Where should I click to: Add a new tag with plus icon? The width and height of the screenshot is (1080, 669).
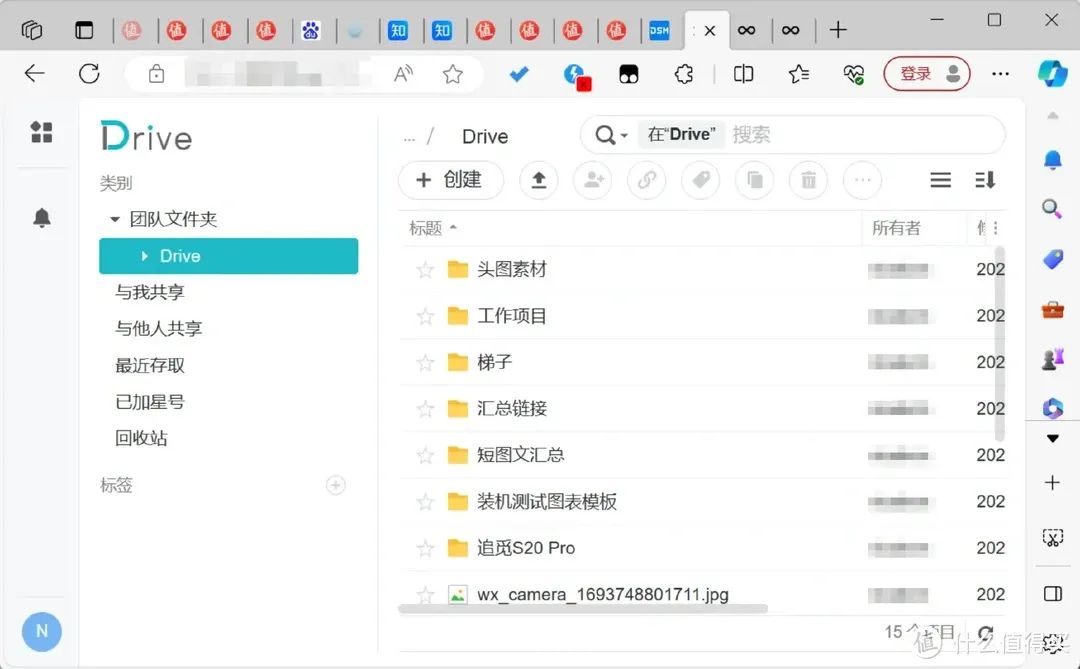coord(336,485)
